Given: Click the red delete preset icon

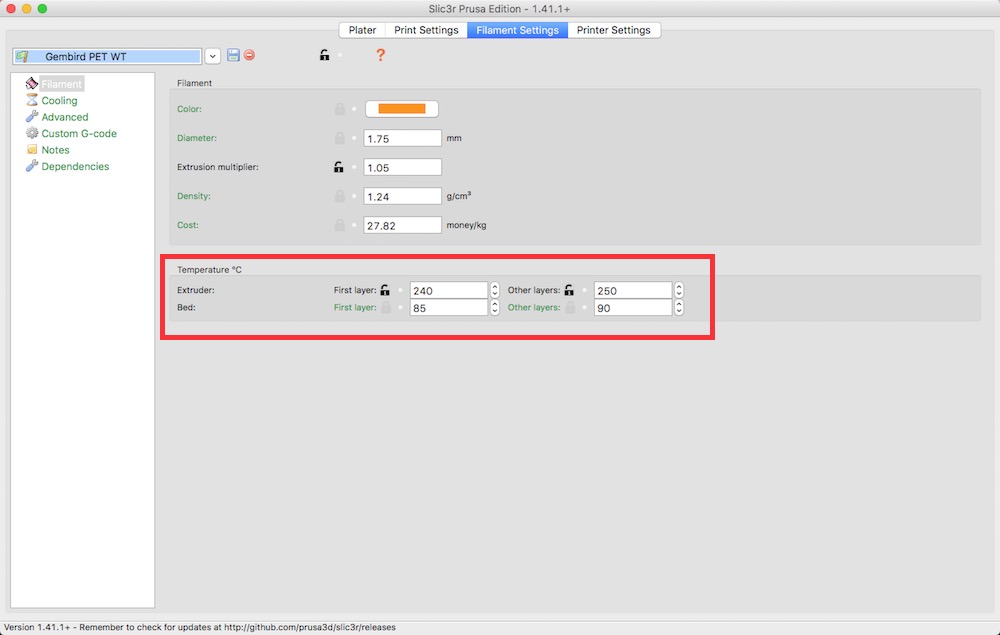Looking at the screenshot, I should [x=249, y=55].
